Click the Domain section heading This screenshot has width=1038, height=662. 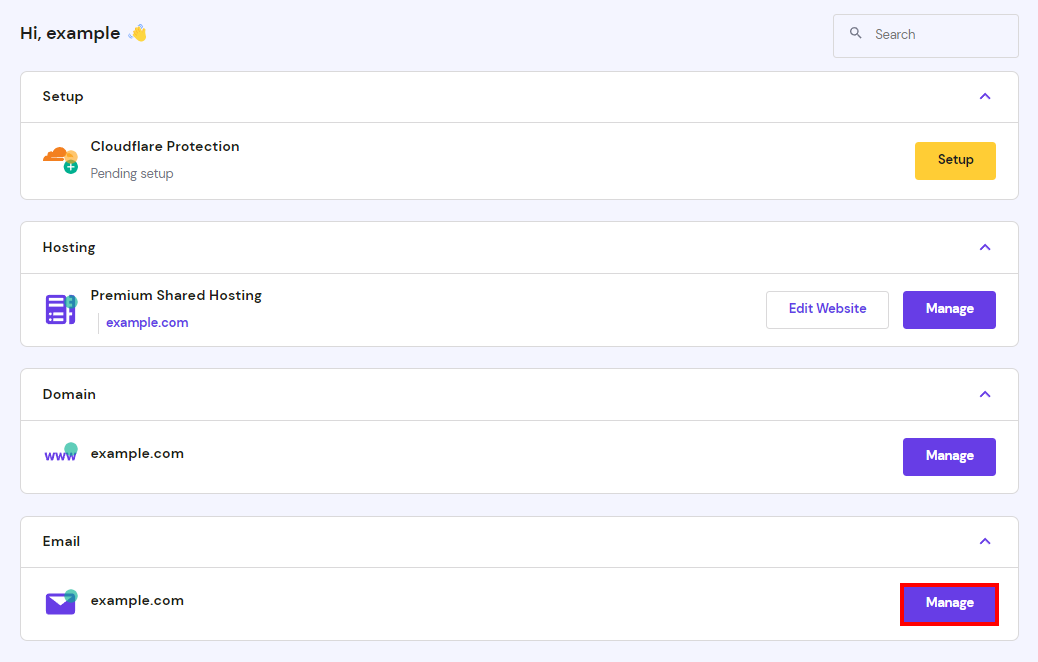tap(69, 395)
